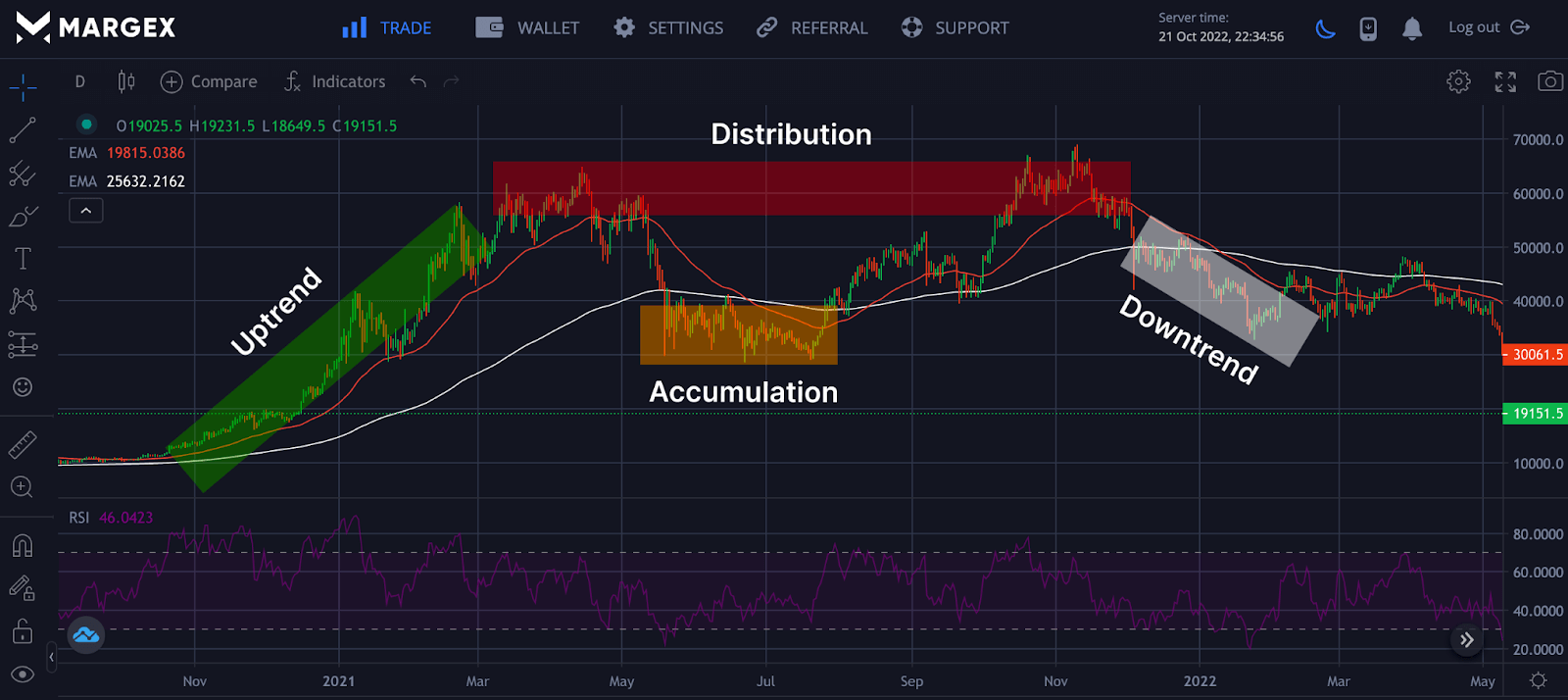The height and width of the screenshot is (700, 1568).
Task: Open the SETTINGS tab
Action: [x=668, y=28]
